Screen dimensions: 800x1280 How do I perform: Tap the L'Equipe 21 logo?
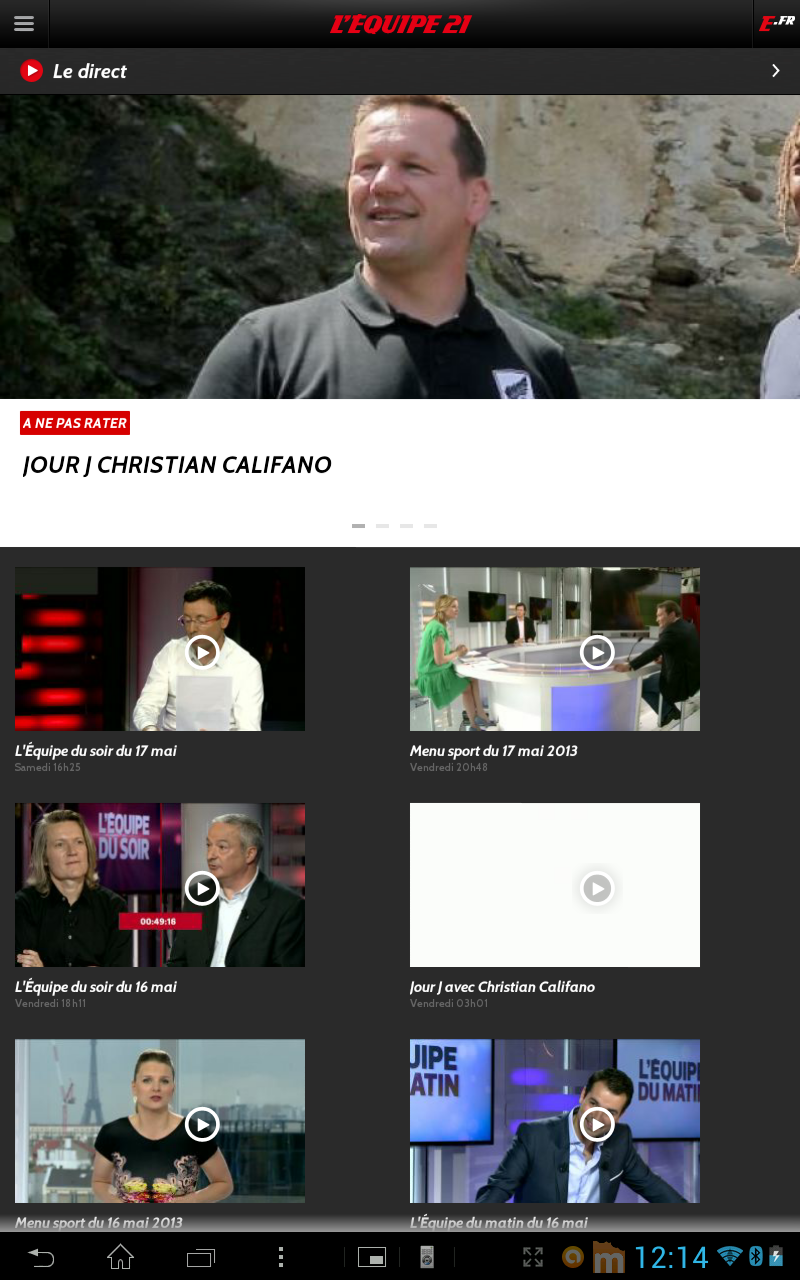(x=400, y=24)
